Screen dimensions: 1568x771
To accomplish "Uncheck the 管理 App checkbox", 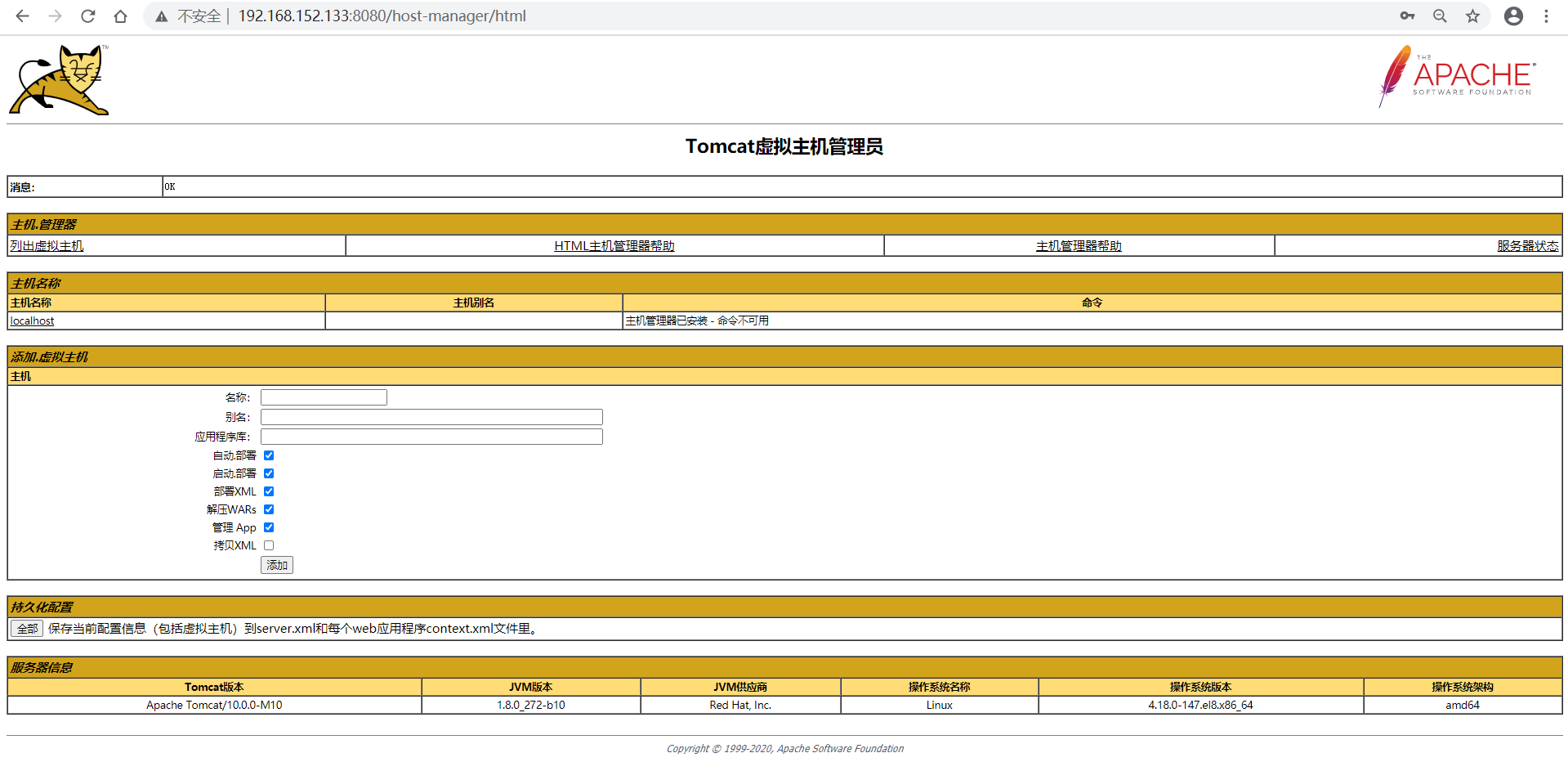I will coord(269,527).
